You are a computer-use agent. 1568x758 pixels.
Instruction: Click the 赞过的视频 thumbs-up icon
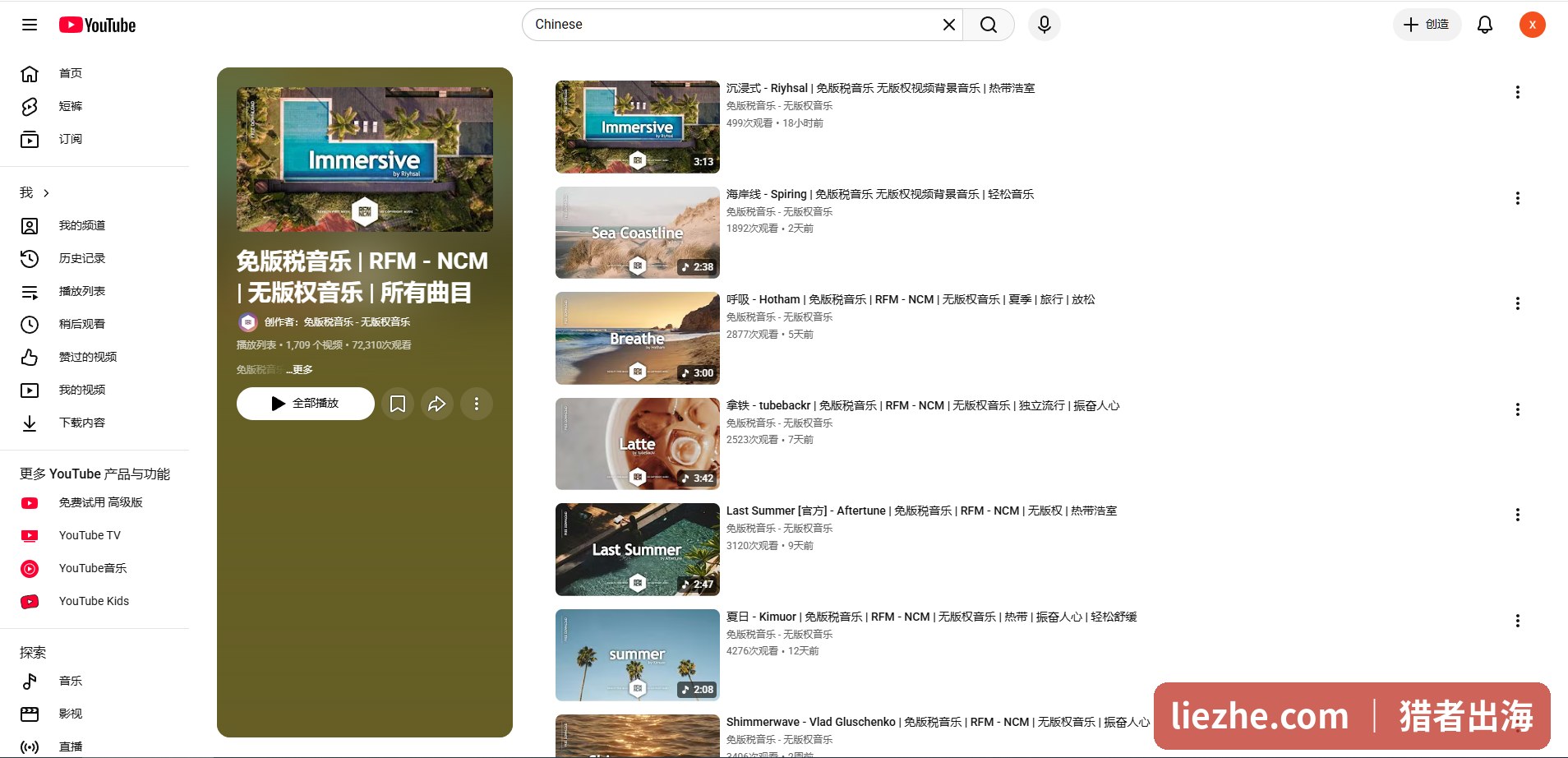pos(30,357)
